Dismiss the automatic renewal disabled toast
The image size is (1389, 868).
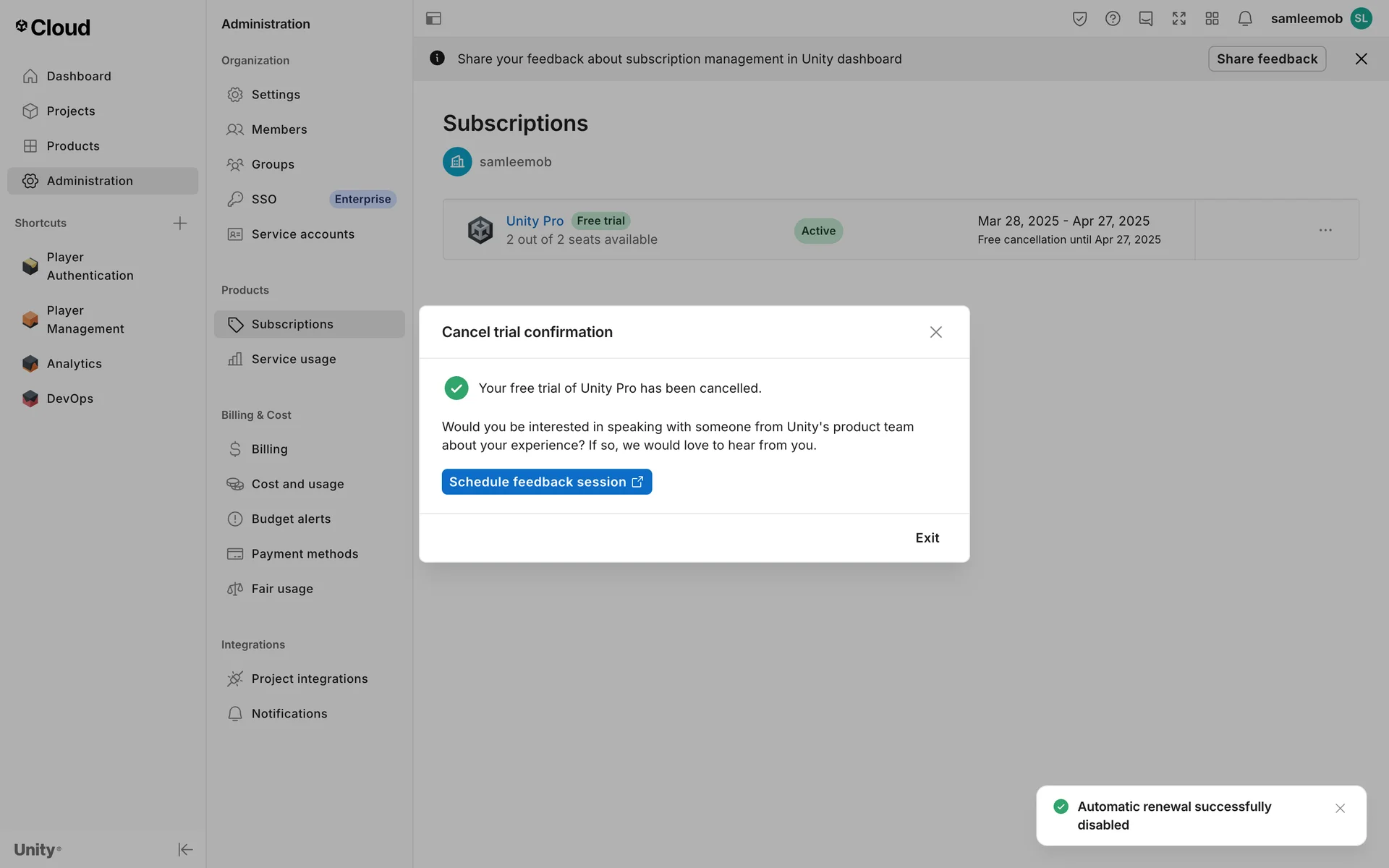click(1340, 808)
